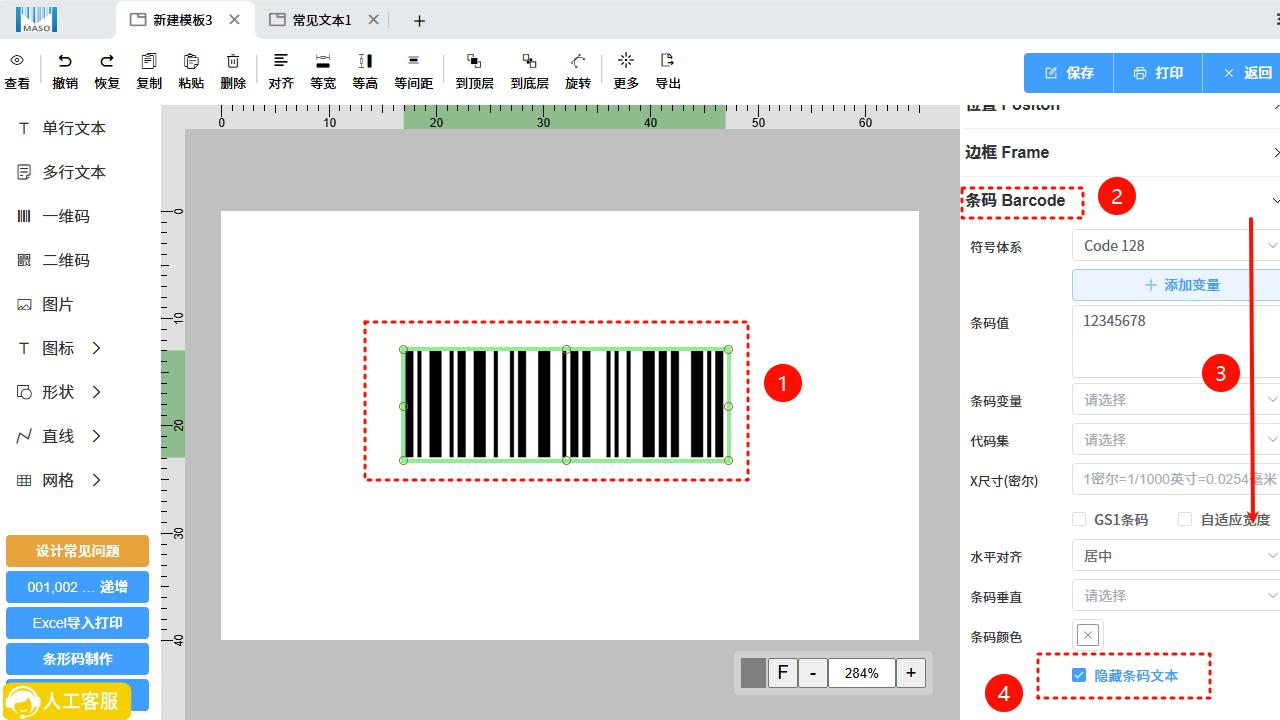Open the 符号体系 Code 128 dropdown
Screen dimensions: 1280x720
[x=1176, y=245]
